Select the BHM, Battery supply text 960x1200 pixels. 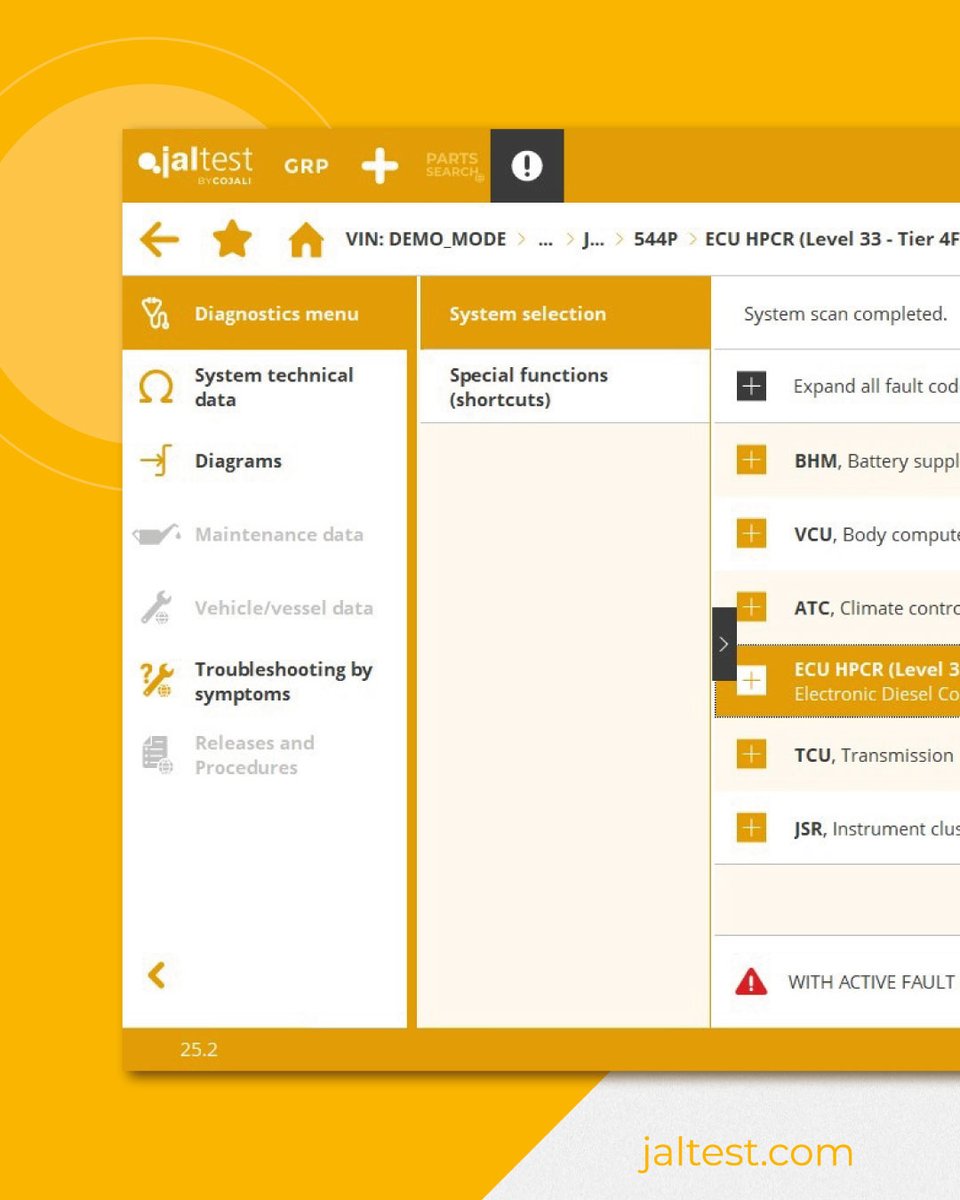(x=877, y=461)
